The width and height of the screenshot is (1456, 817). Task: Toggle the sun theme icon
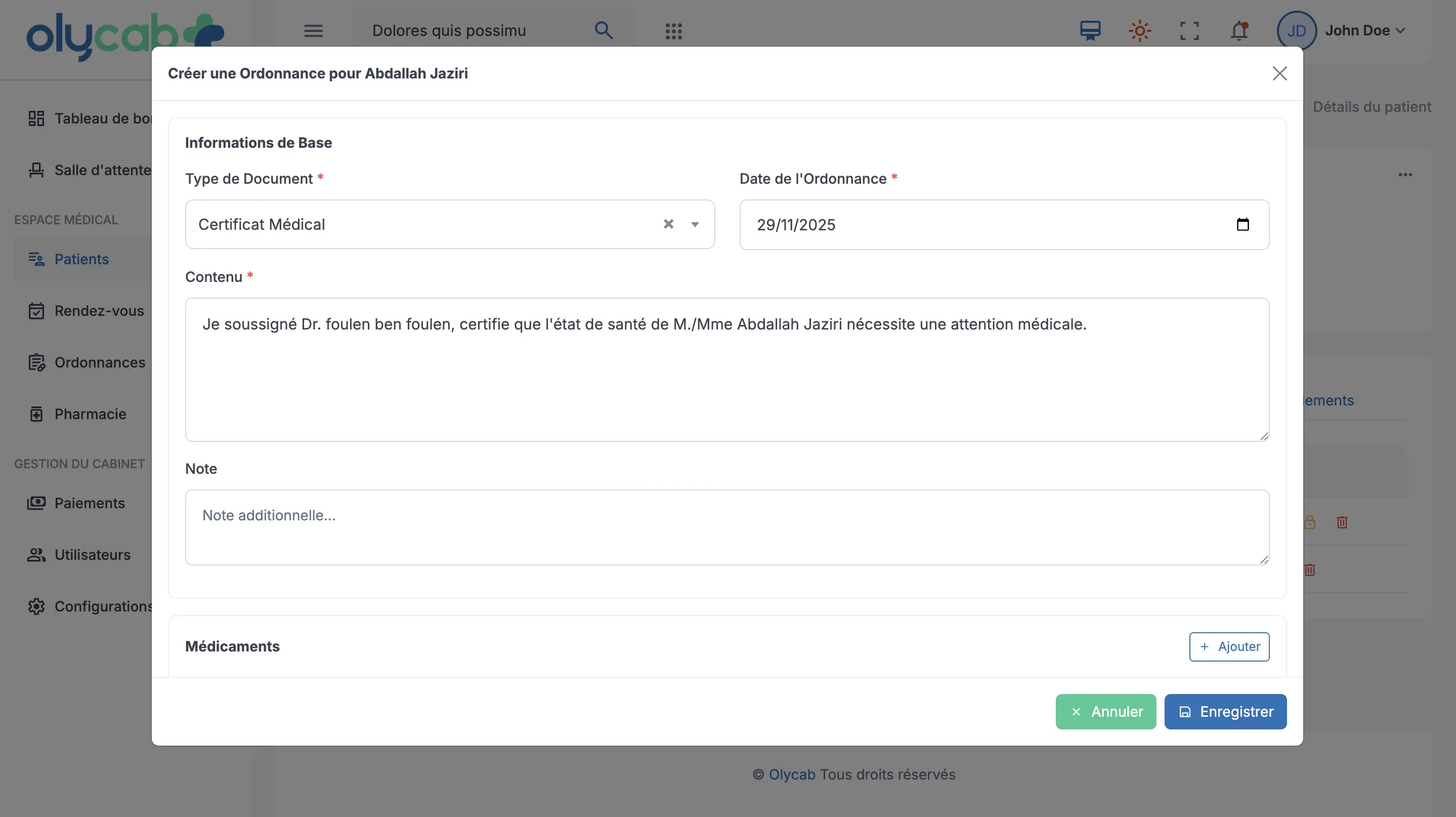pyautogui.click(x=1139, y=30)
